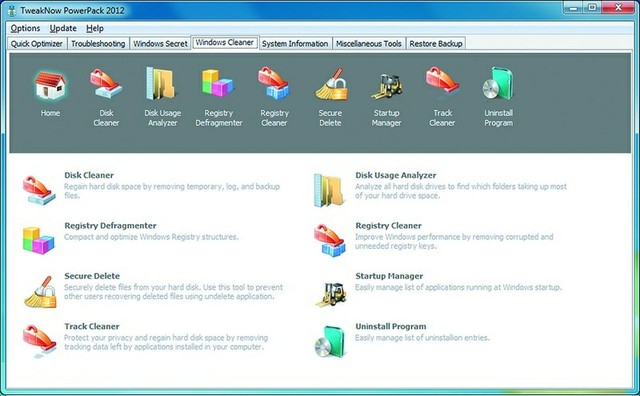The image size is (640, 396).
Task: Go to the Windows Secret tab
Action: tap(160, 44)
